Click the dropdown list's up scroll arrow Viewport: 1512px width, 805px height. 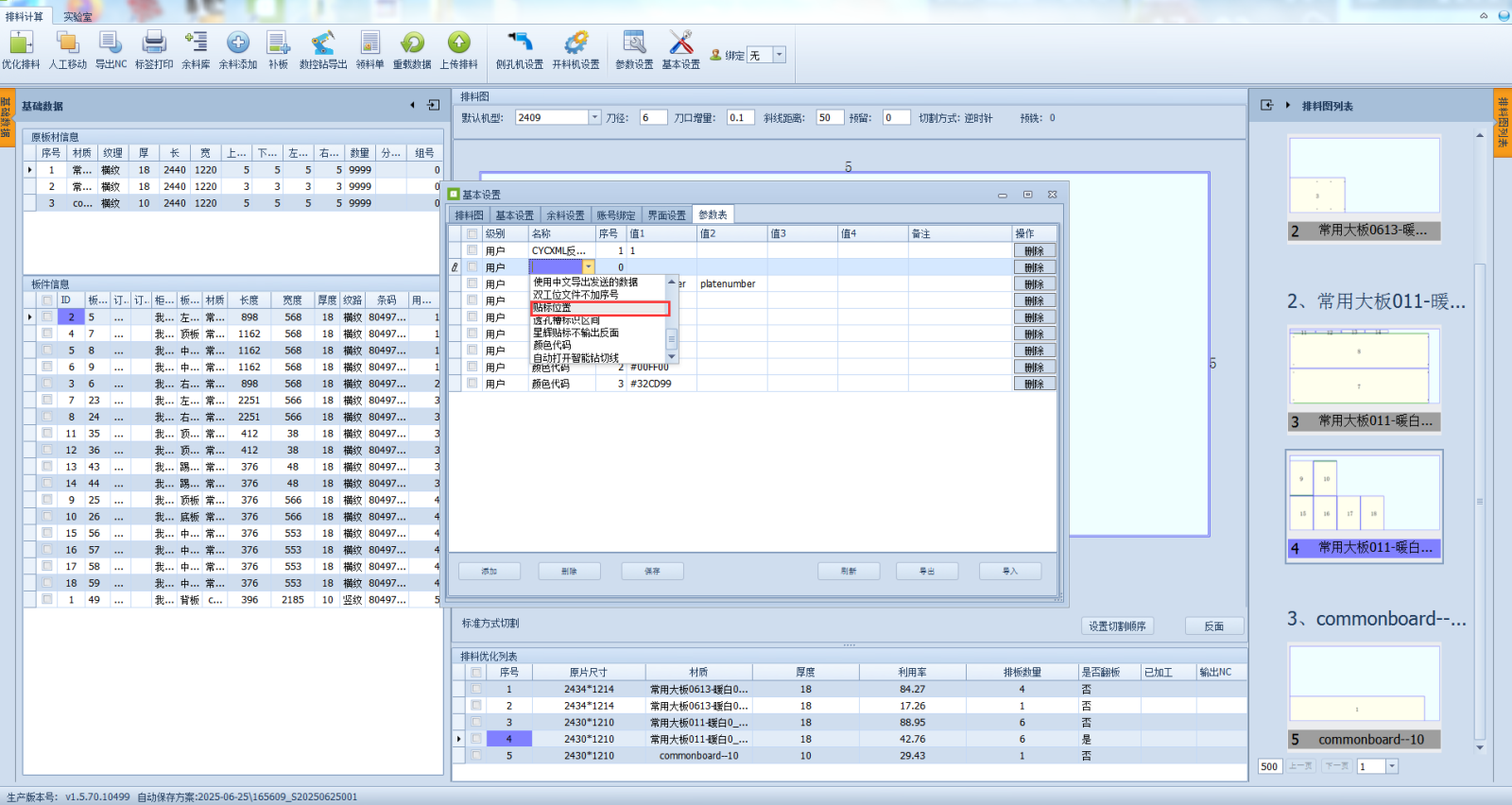pyautogui.click(x=672, y=282)
